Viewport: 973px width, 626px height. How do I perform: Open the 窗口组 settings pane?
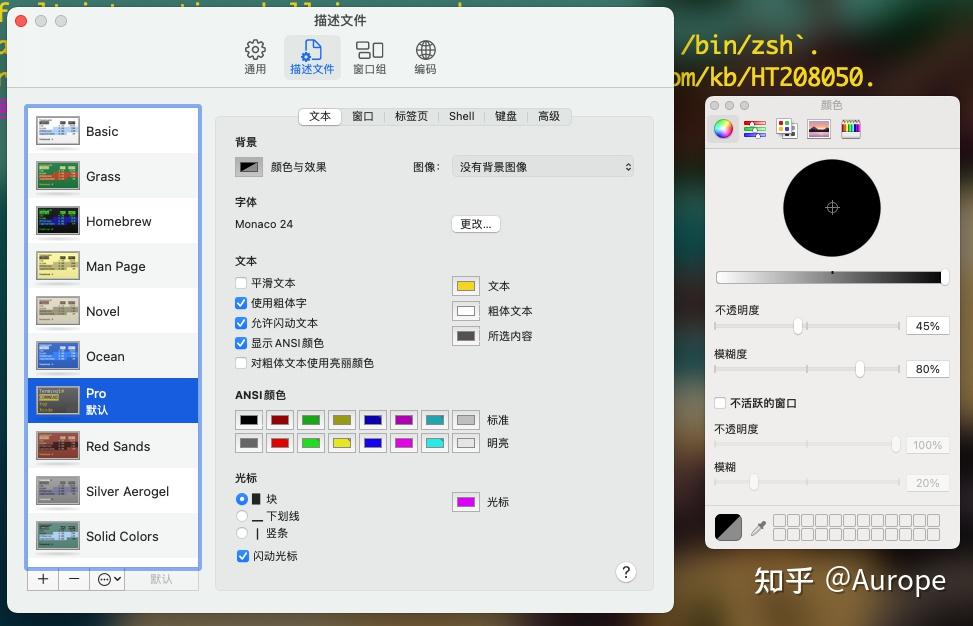pyautogui.click(x=369, y=55)
